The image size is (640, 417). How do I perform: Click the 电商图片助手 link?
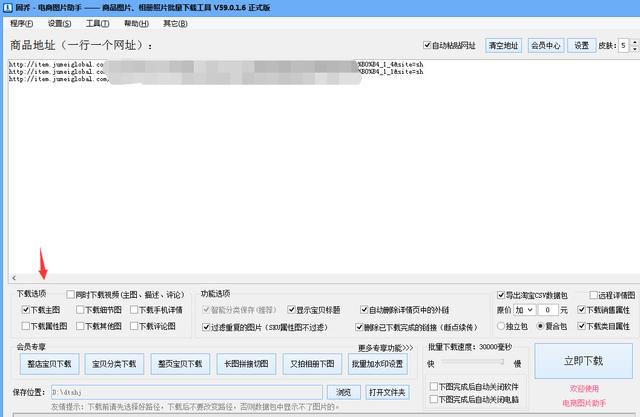pyautogui.click(x=584, y=401)
